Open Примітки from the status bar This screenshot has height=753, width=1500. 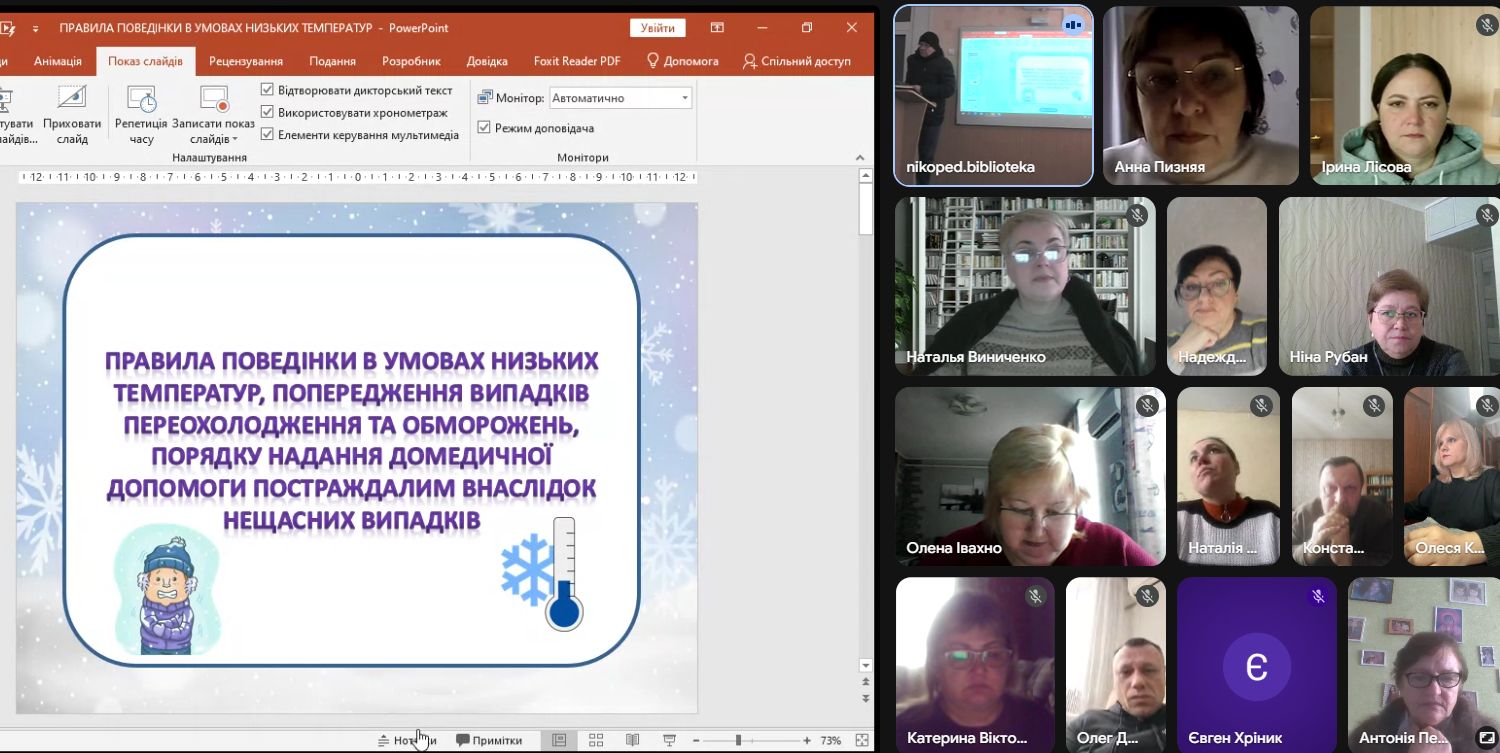pyautogui.click(x=488, y=740)
